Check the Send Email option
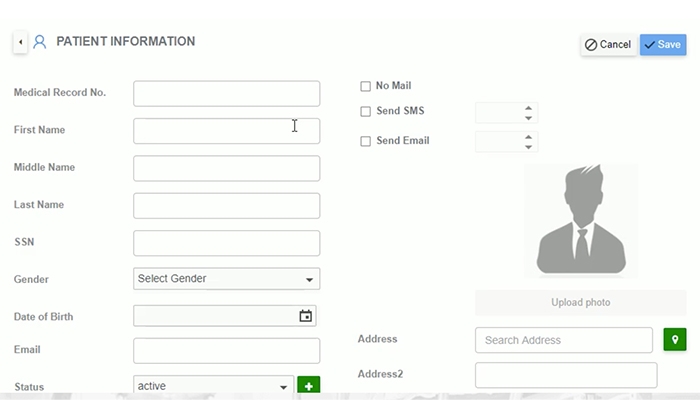This screenshot has height=400, width=700. (x=365, y=141)
